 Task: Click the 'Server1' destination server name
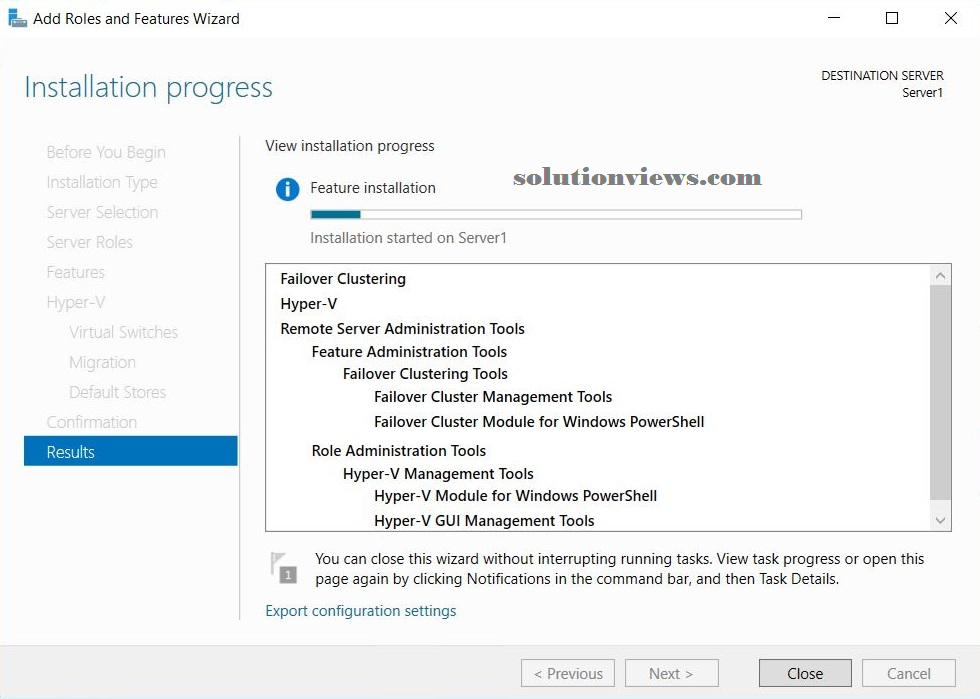tap(922, 93)
